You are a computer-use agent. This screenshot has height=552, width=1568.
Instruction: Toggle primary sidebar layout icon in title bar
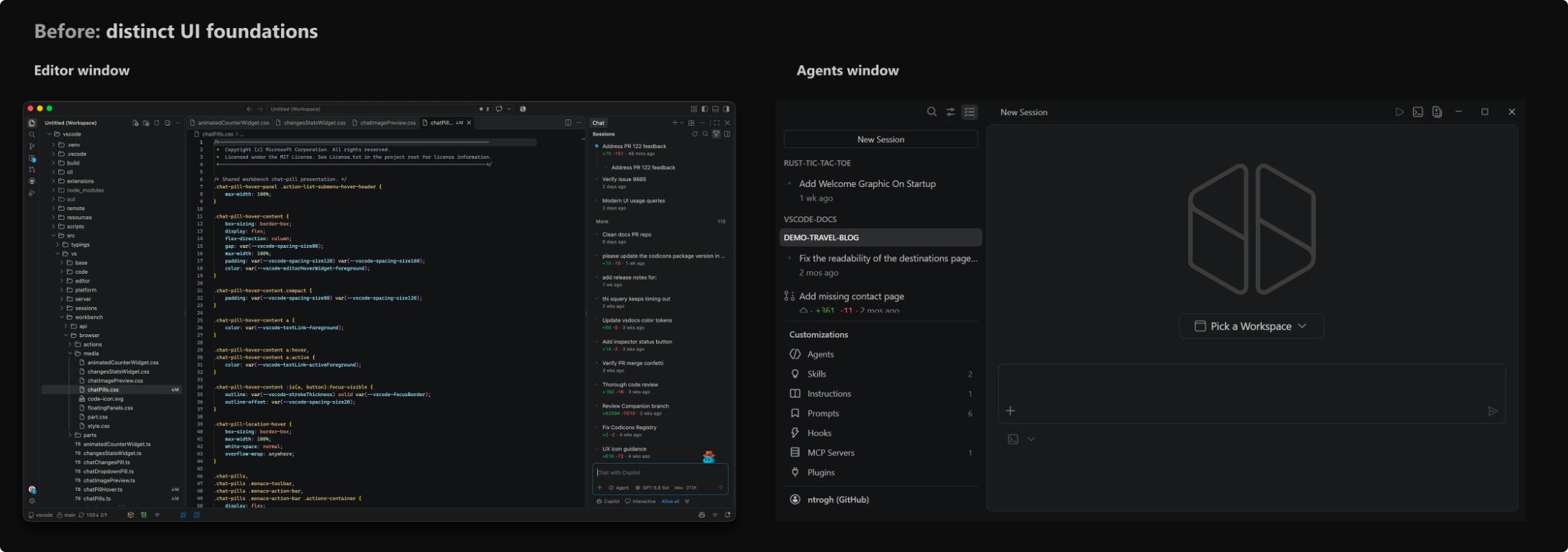[x=704, y=109]
